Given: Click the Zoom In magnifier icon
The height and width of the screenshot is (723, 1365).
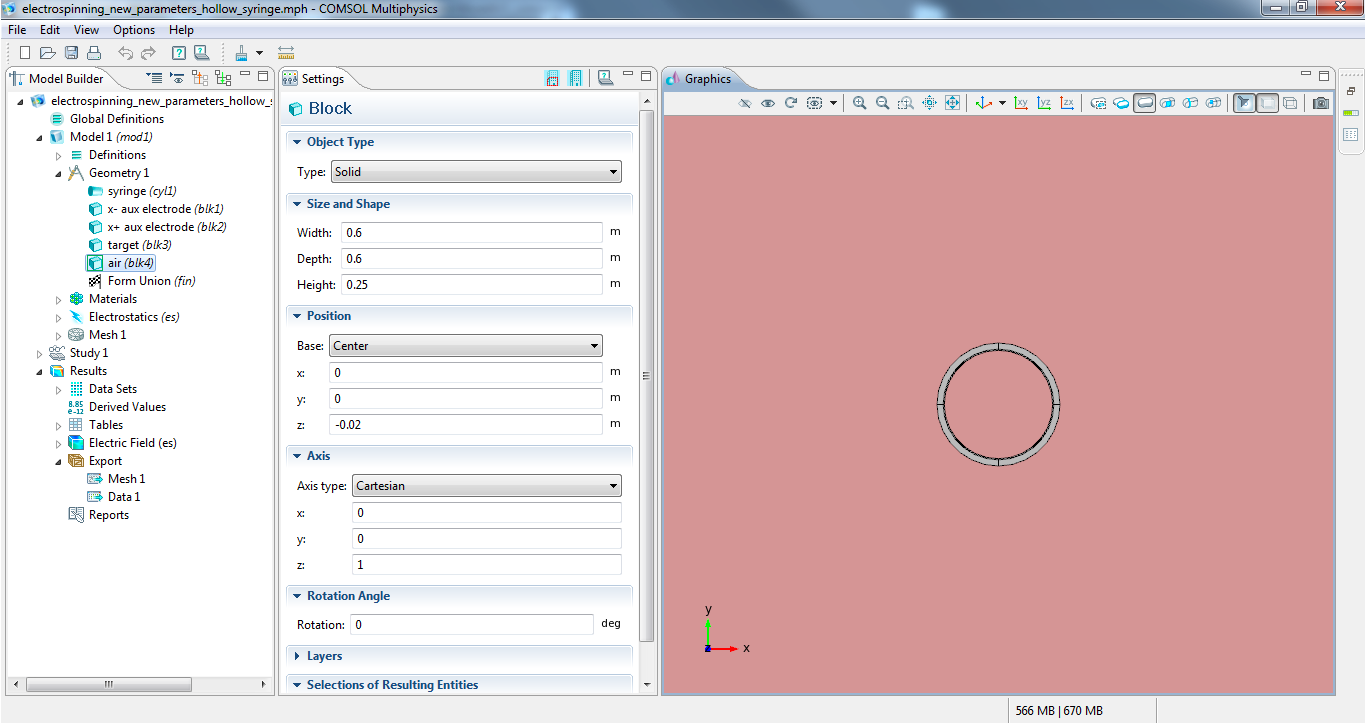Looking at the screenshot, I should tap(859, 103).
